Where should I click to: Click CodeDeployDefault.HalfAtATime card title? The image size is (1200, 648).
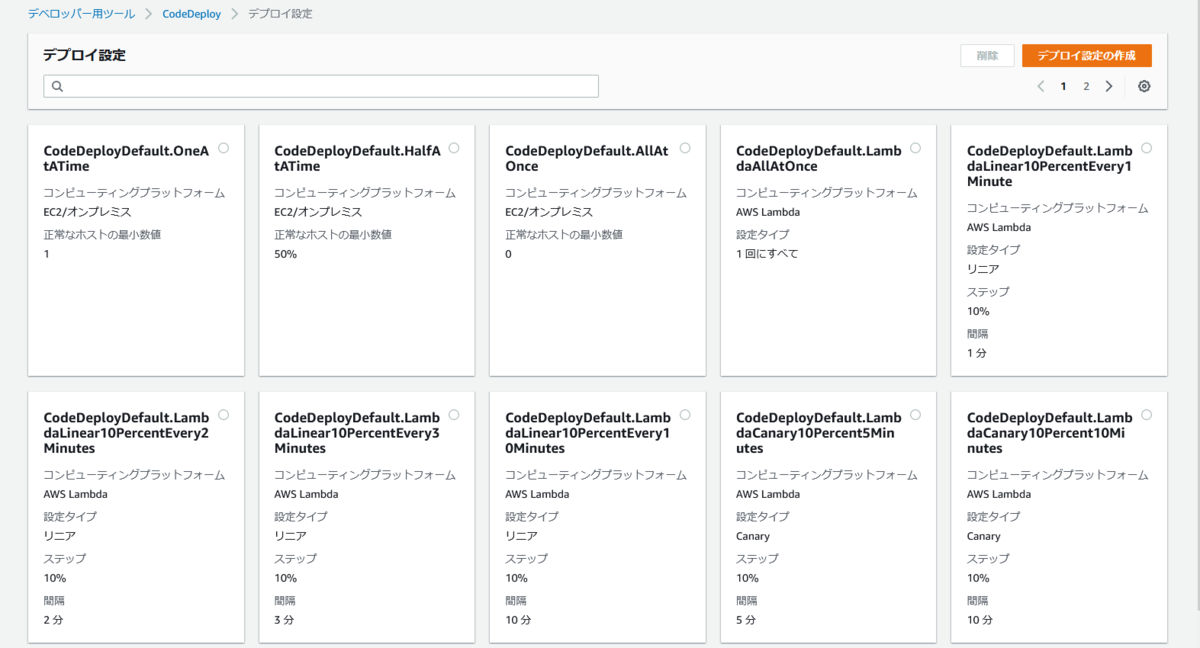pyautogui.click(x=358, y=158)
